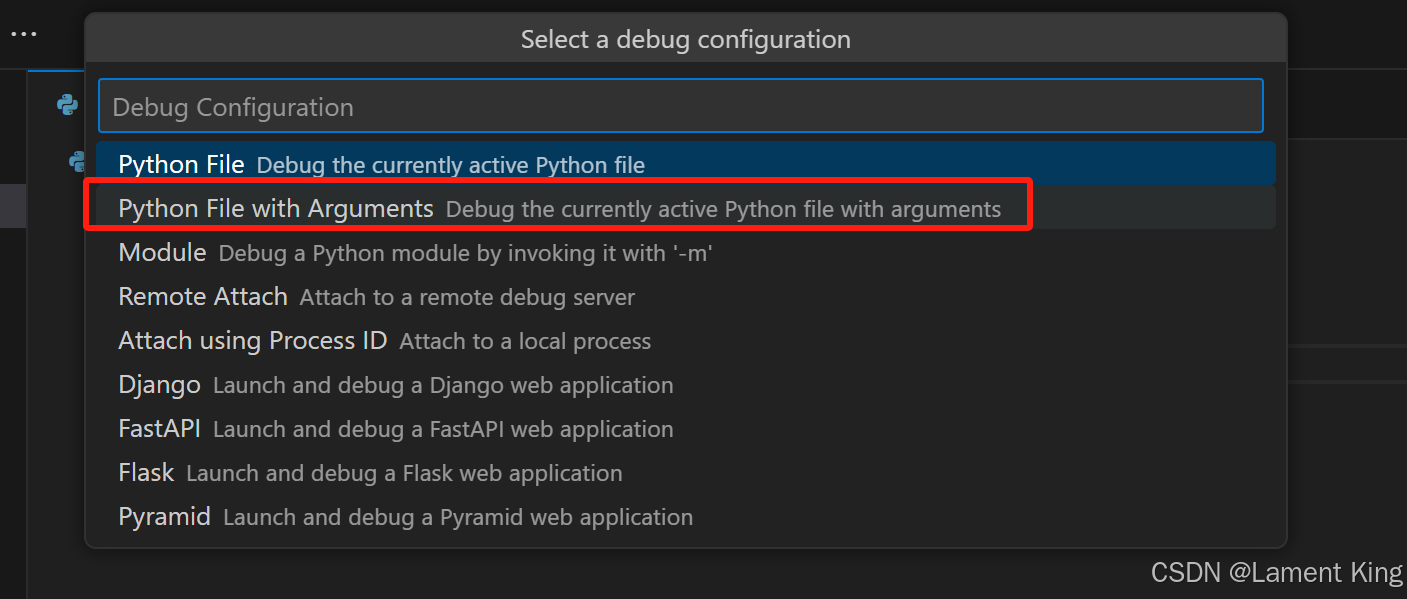Click "Debug a Python module by invoking it with '-m'"

point(465,254)
